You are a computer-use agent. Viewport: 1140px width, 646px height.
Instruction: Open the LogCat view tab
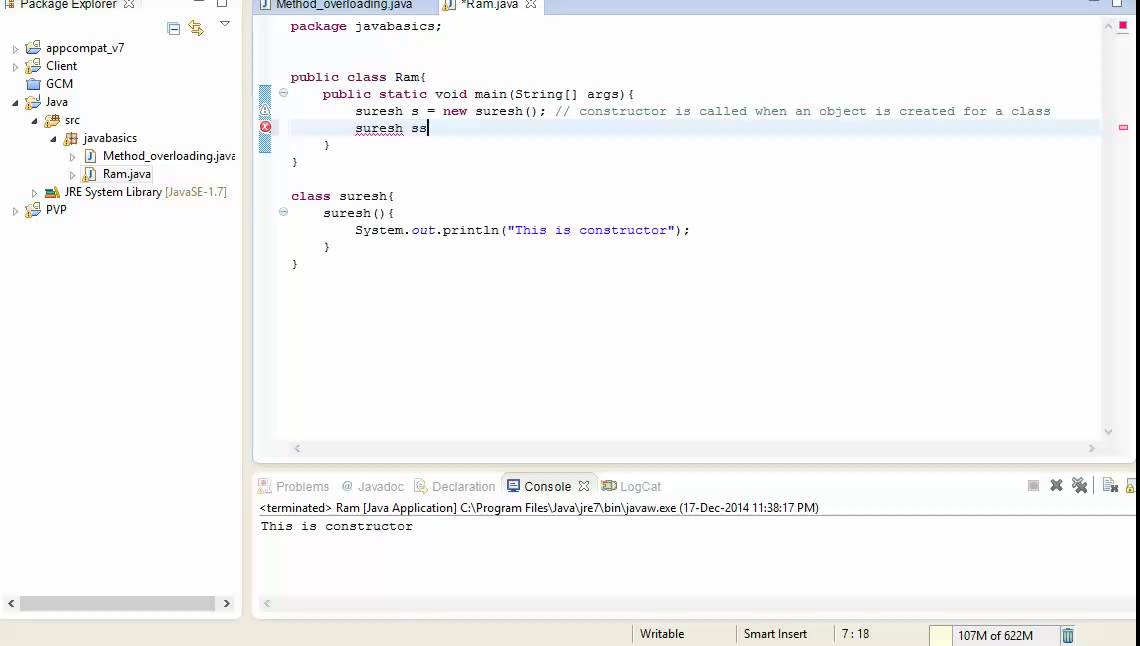(x=632, y=486)
